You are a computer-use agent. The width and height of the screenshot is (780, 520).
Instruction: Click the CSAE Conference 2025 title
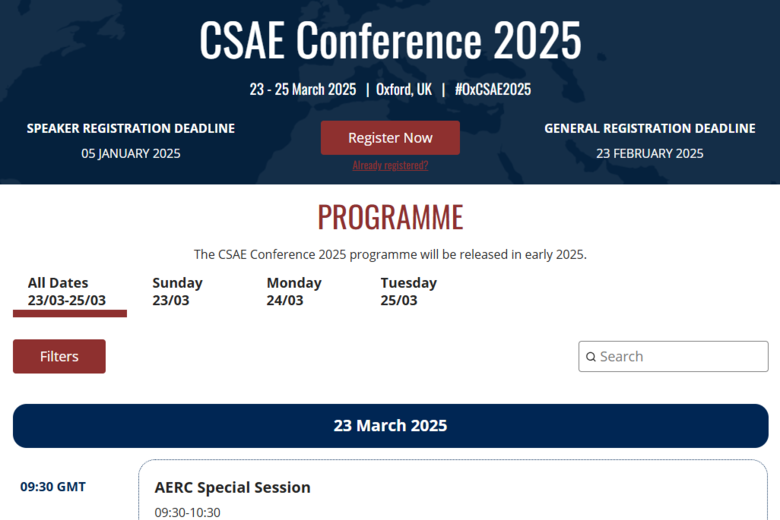coord(390,40)
